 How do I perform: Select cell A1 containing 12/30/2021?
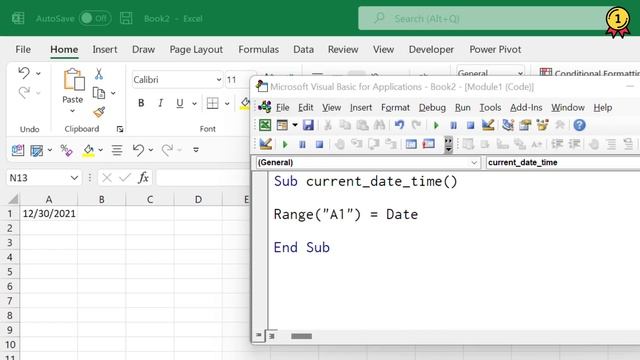click(49, 213)
